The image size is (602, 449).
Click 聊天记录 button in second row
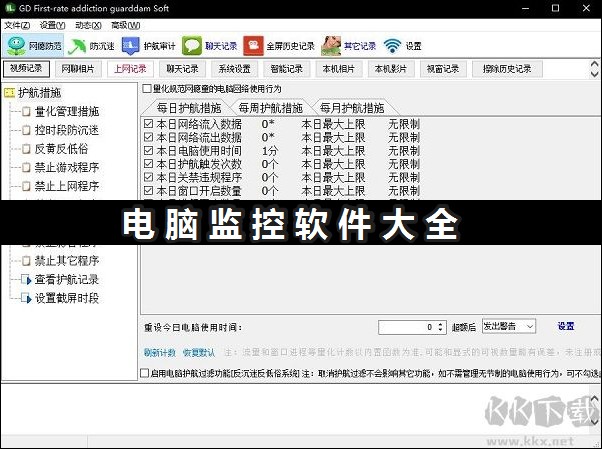(182, 69)
